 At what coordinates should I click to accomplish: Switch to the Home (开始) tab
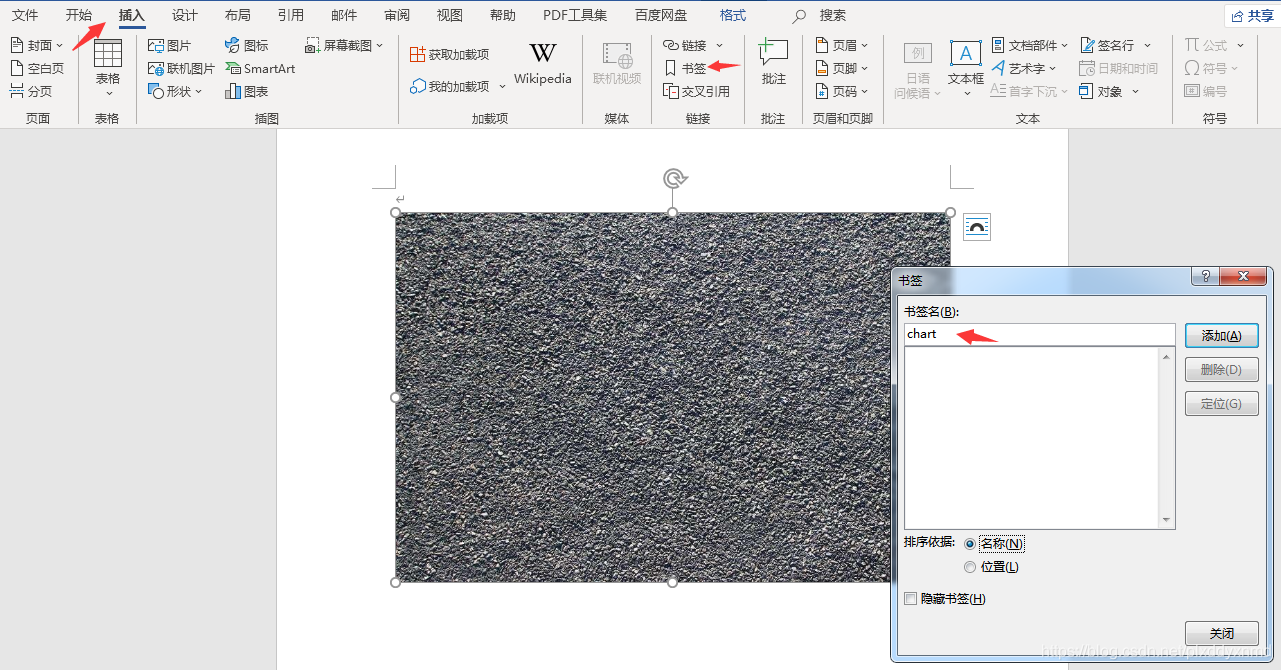(x=79, y=15)
